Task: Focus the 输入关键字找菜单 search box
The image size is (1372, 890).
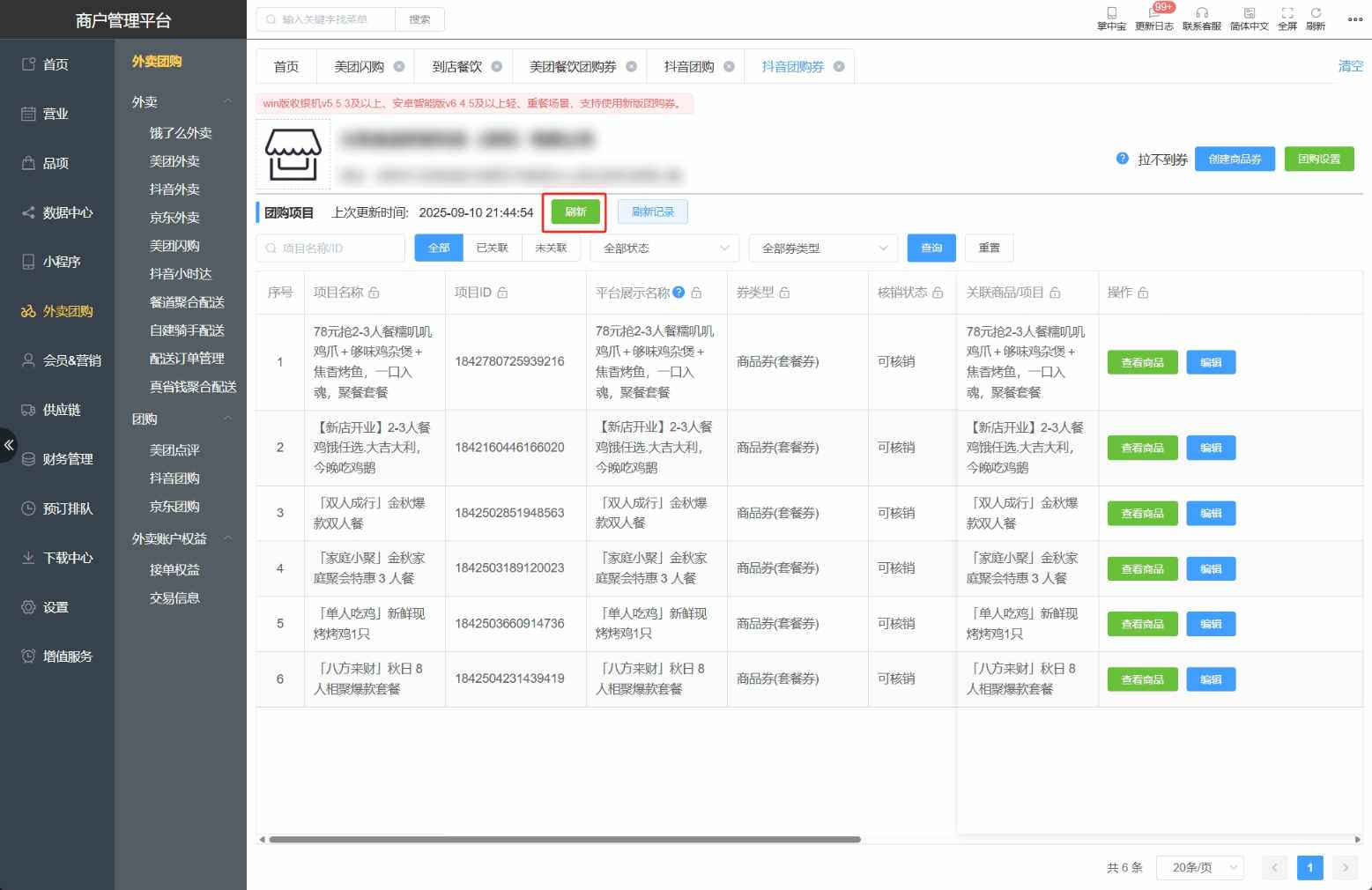Action: (x=326, y=19)
